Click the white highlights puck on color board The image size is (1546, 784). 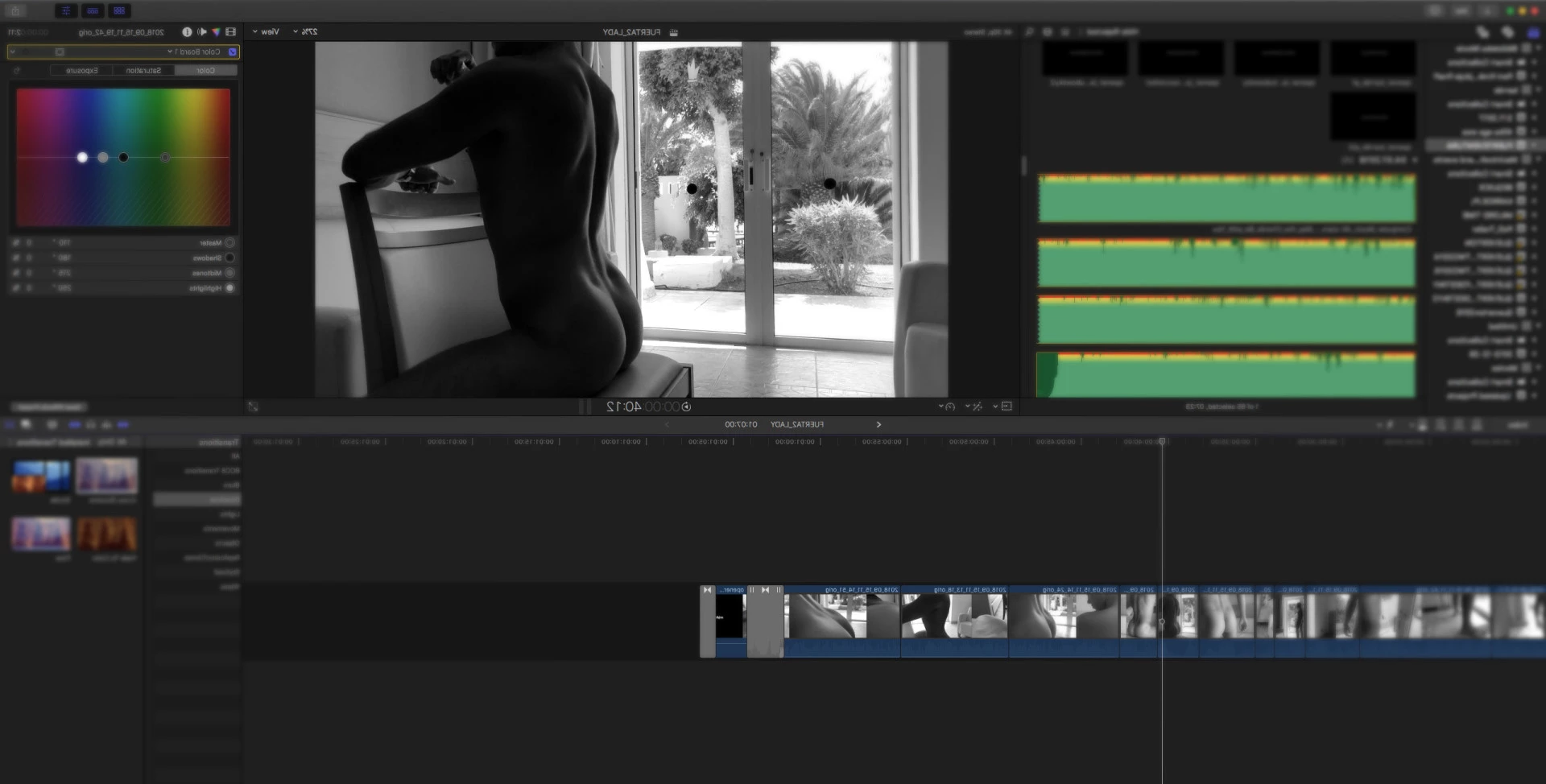82,158
